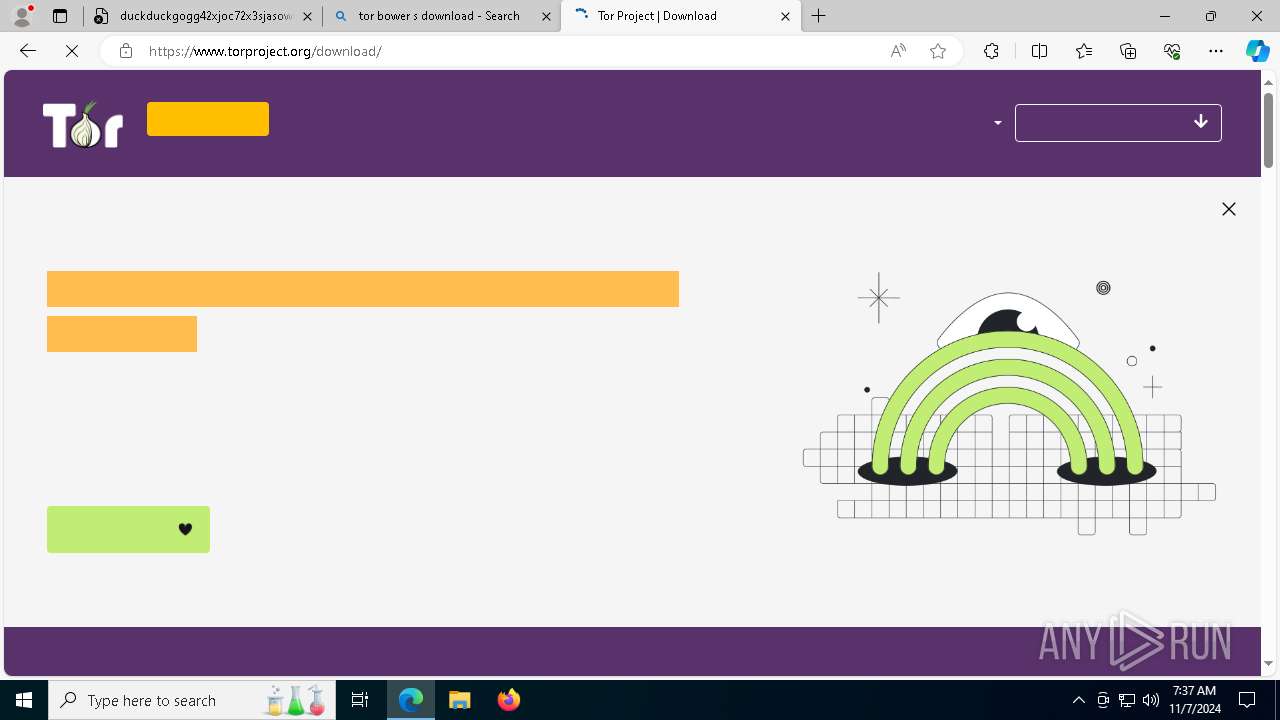Image resolution: width=1280 pixels, height=720 pixels.
Task: Open the notification center
Action: (1248, 700)
